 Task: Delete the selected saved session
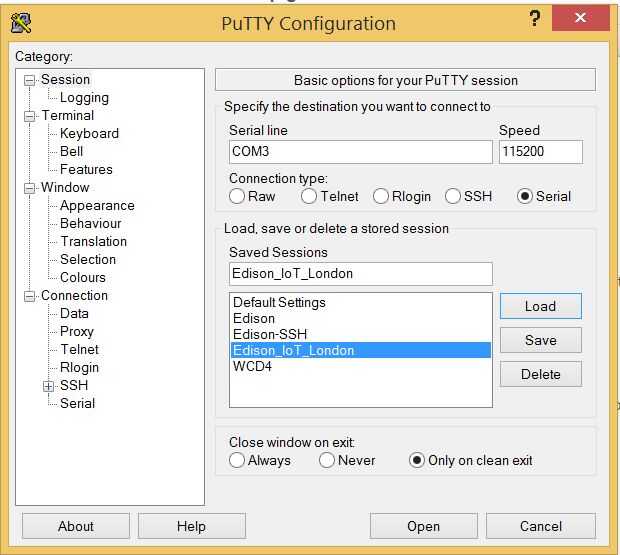(540, 374)
